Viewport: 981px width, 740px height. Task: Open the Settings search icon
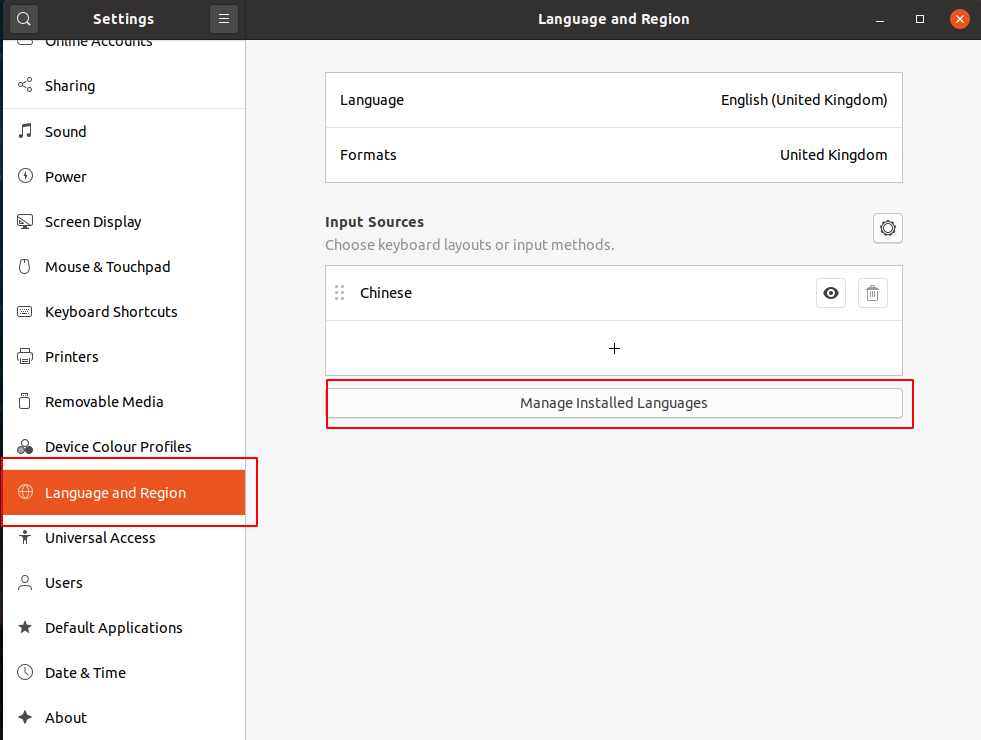(x=24, y=19)
